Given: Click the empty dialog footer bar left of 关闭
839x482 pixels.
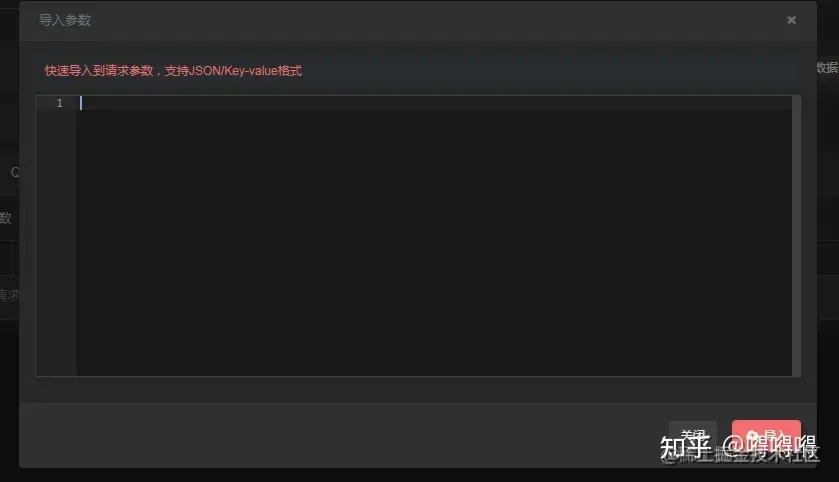Looking at the screenshot, I should coord(344,435).
